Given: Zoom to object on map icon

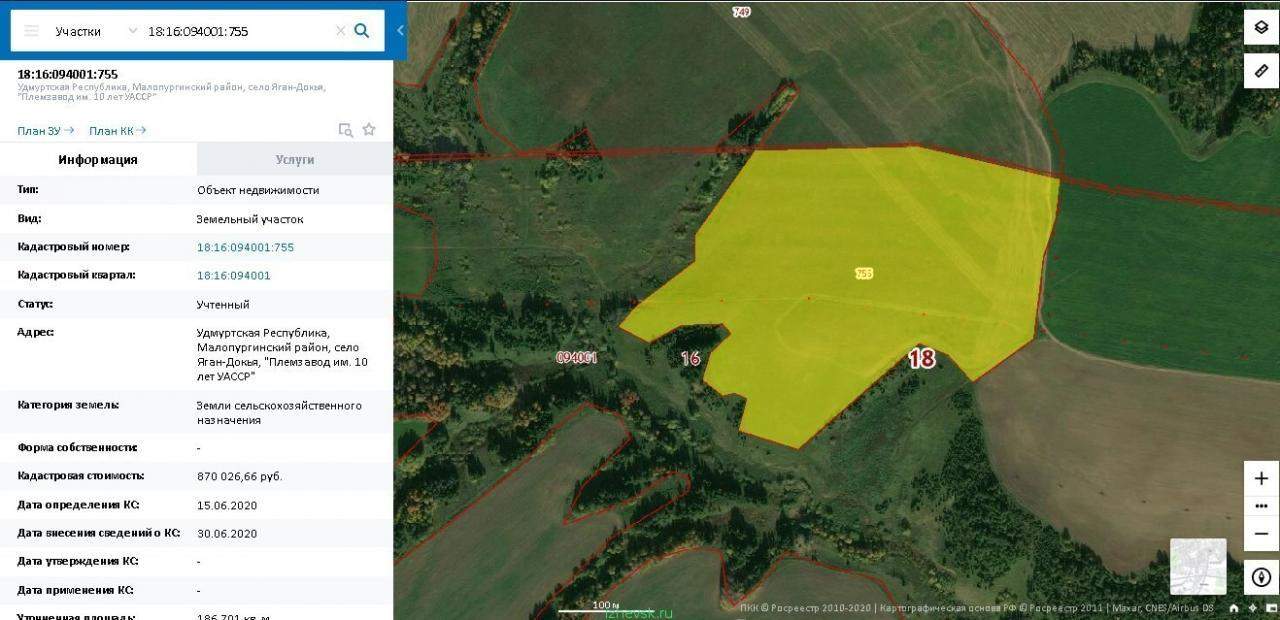Looking at the screenshot, I should pos(345,129).
